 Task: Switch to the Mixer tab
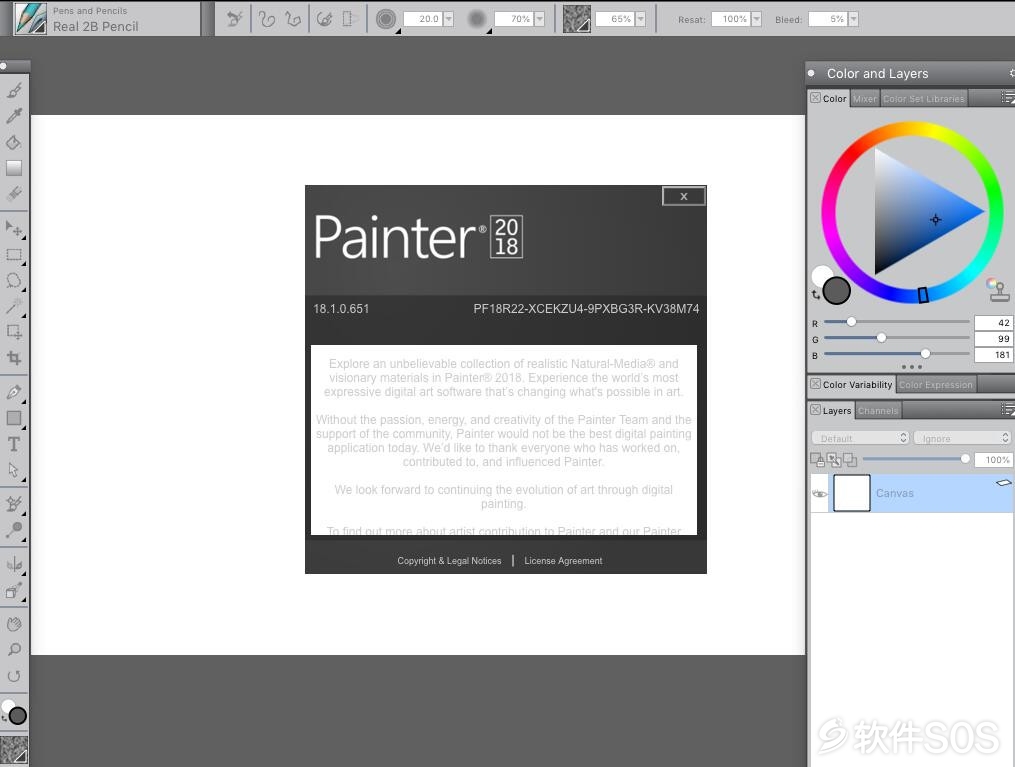click(865, 99)
